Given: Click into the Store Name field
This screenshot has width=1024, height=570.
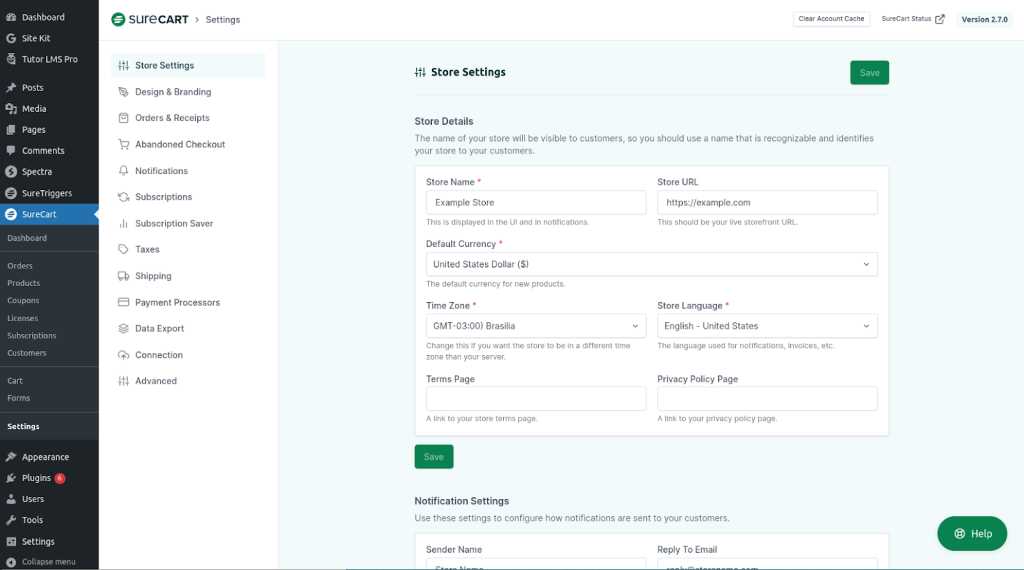Looking at the screenshot, I should (x=535, y=202).
